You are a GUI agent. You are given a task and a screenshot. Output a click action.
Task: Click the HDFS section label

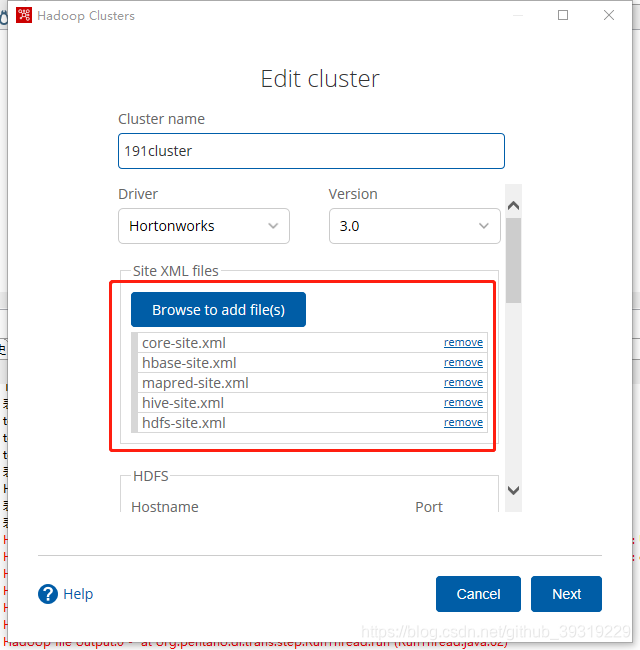click(151, 476)
